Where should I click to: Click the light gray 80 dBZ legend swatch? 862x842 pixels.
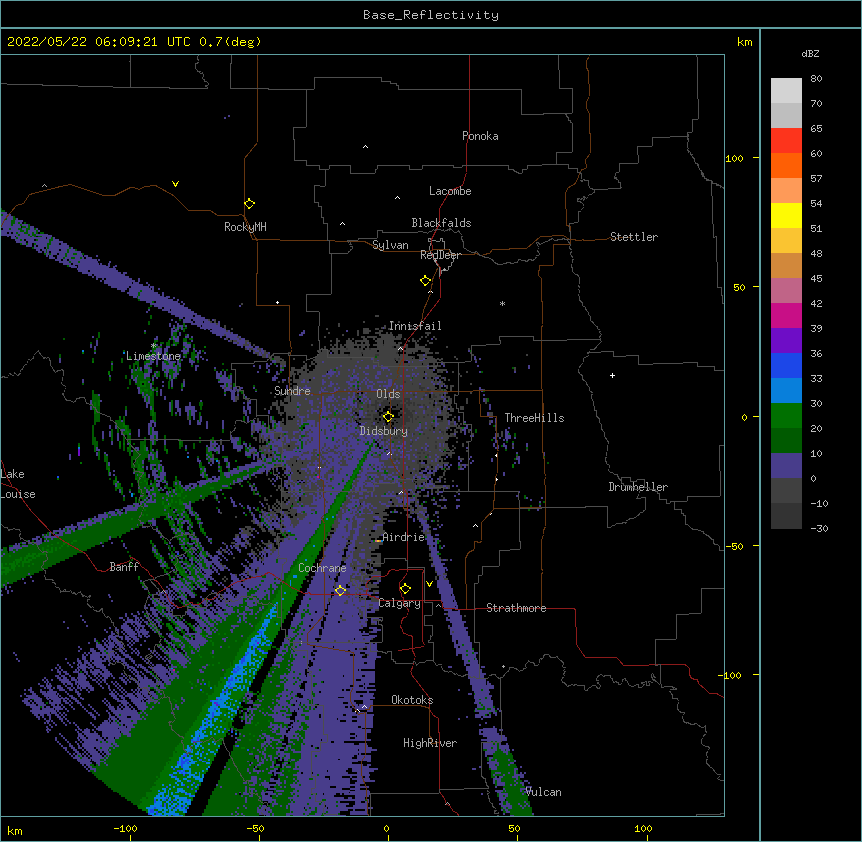(x=786, y=91)
